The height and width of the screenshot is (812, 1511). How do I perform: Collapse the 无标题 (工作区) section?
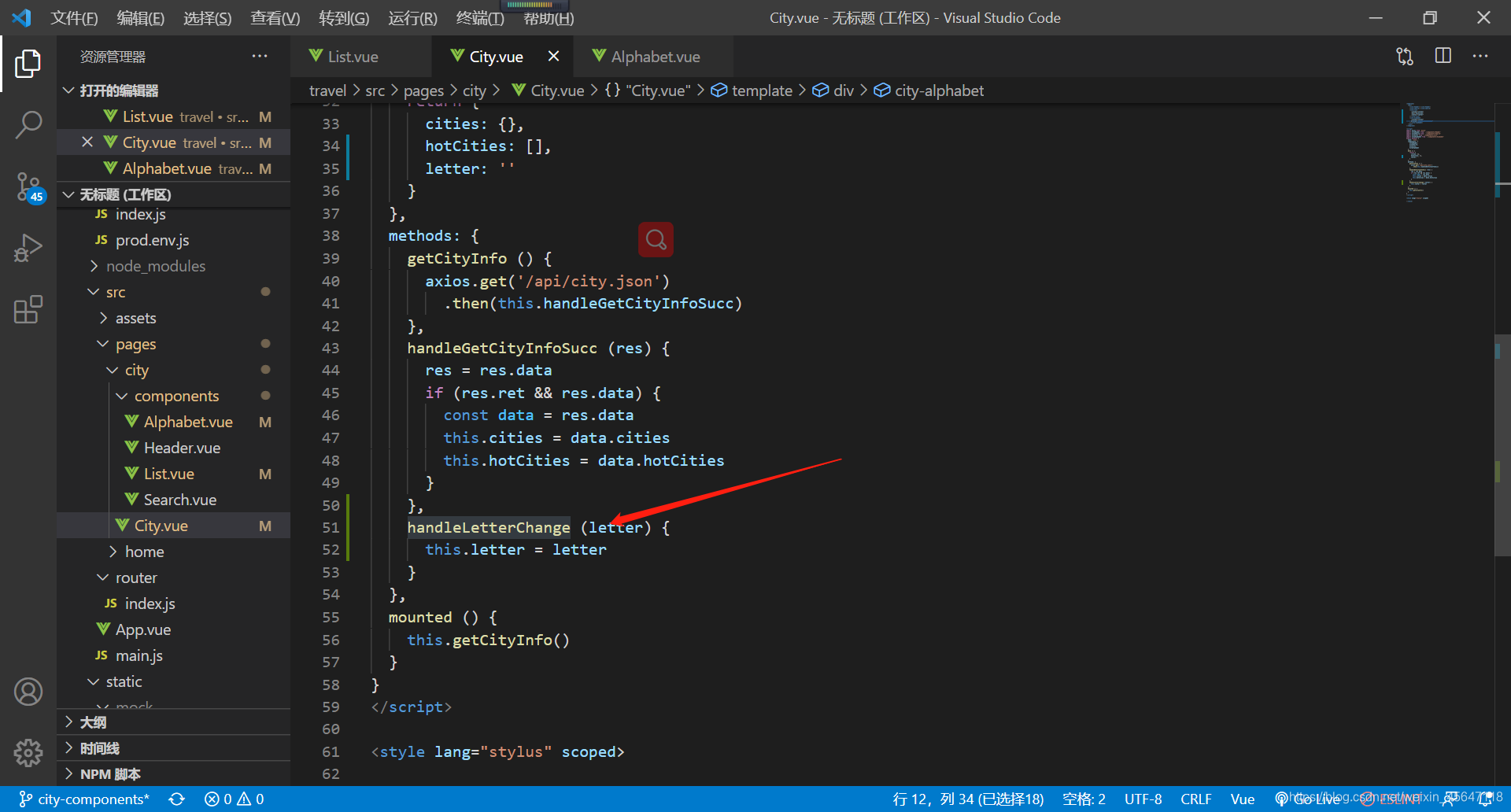pyautogui.click(x=173, y=194)
